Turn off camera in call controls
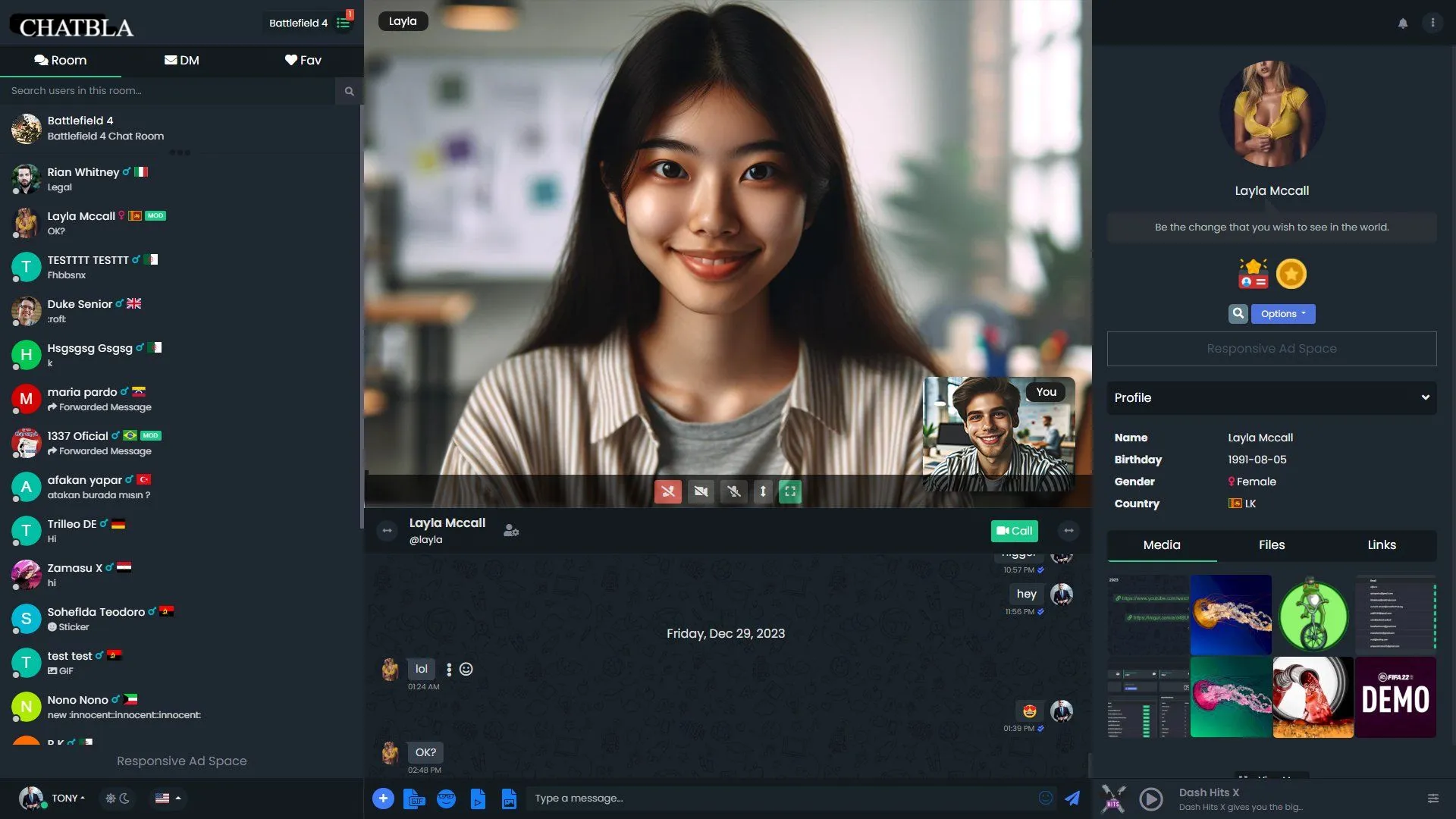Image resolution: width=1456 pixels, height=819 pixels. (x=701, y=491)
